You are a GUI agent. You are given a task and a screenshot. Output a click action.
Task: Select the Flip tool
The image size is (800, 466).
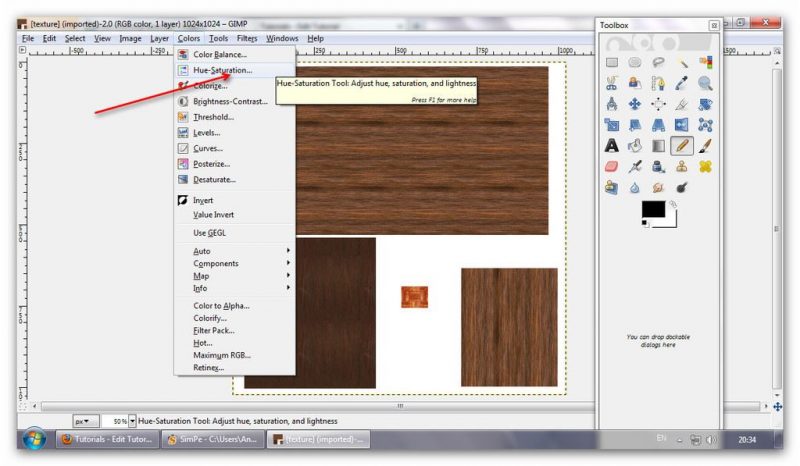point(682,125)
